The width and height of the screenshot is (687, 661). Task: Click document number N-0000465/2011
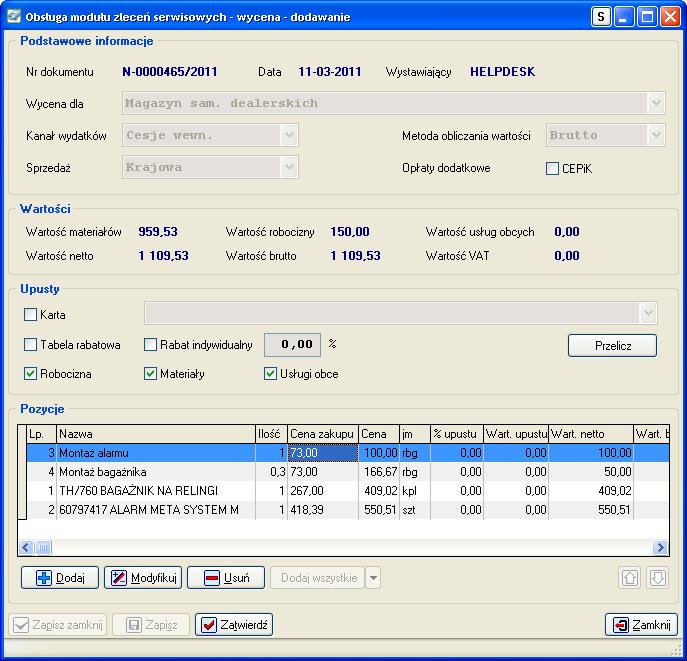170,72
